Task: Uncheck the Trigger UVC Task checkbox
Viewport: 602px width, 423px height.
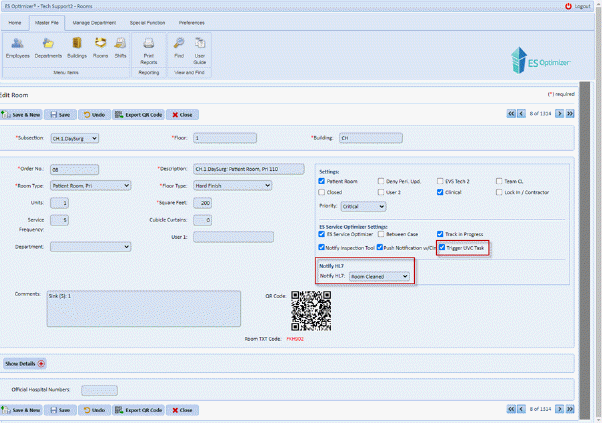Action: click(x=441, y=246)
